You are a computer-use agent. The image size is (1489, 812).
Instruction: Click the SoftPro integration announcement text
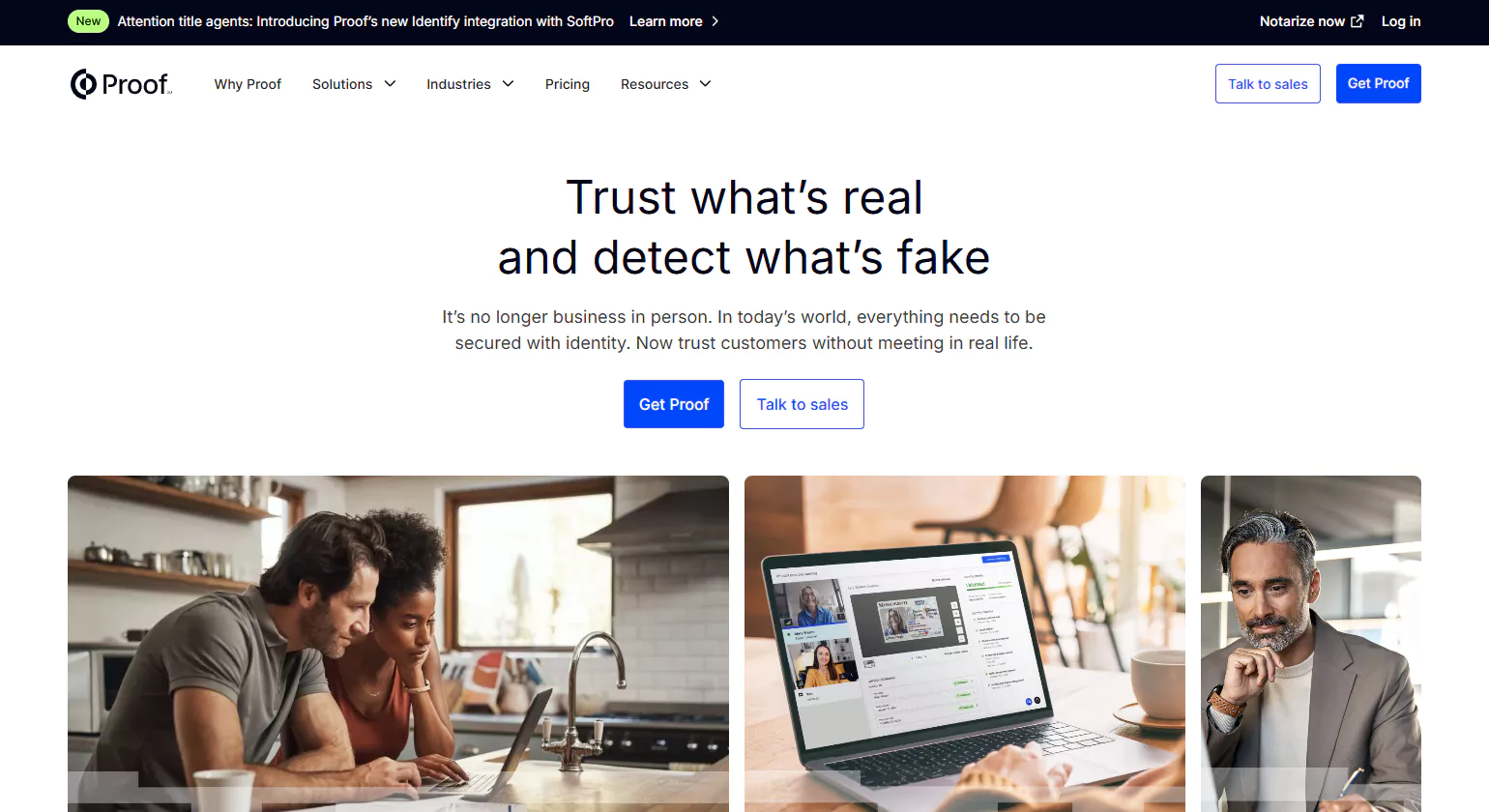tap(365, 21)
